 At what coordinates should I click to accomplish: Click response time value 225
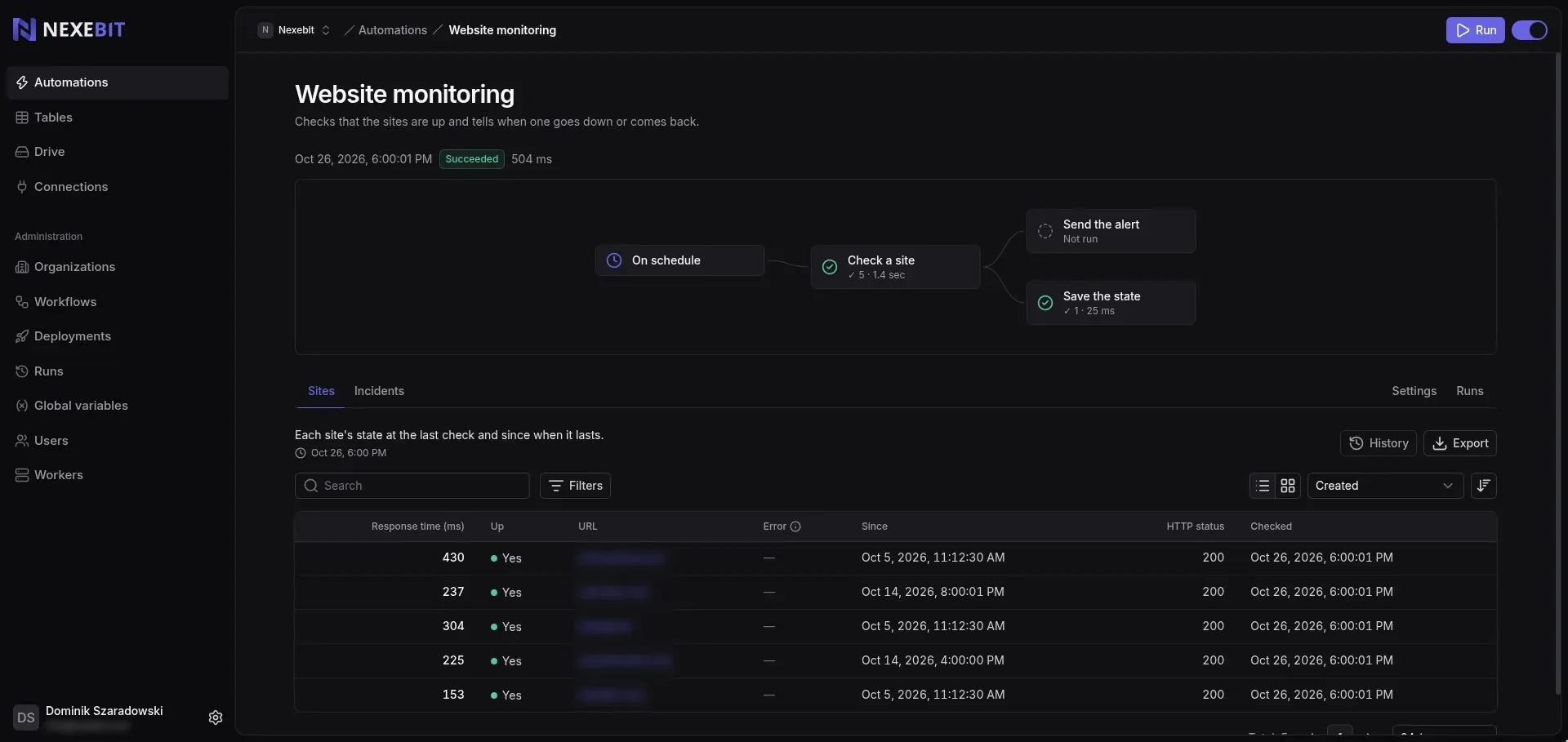pos(453,660)
